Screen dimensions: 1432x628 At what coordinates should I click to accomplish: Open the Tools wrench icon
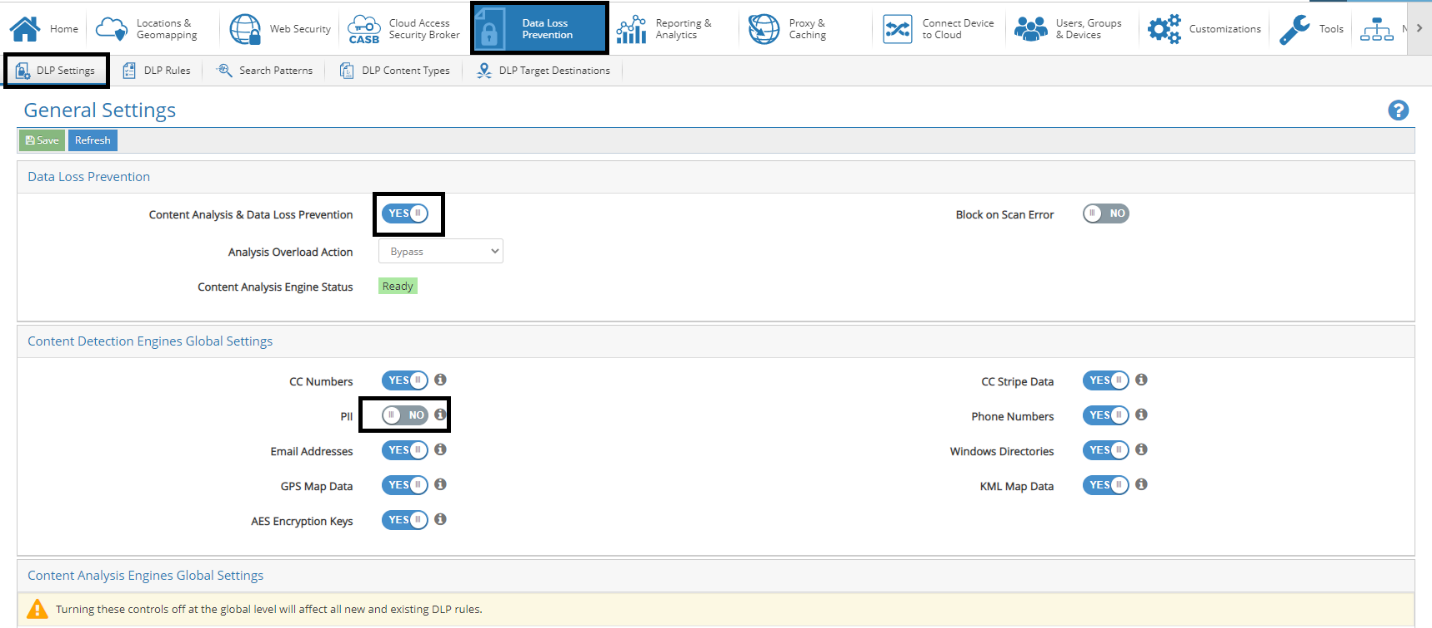1295,29
